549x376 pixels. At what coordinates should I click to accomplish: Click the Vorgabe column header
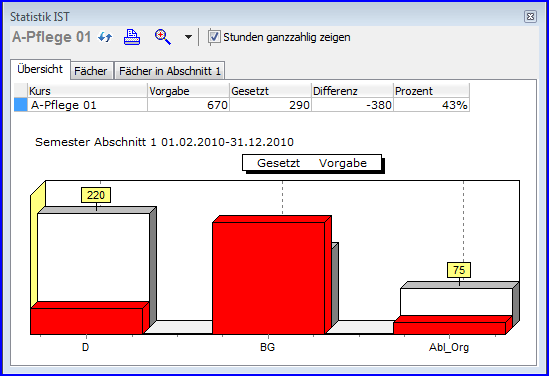pos(188,91)
